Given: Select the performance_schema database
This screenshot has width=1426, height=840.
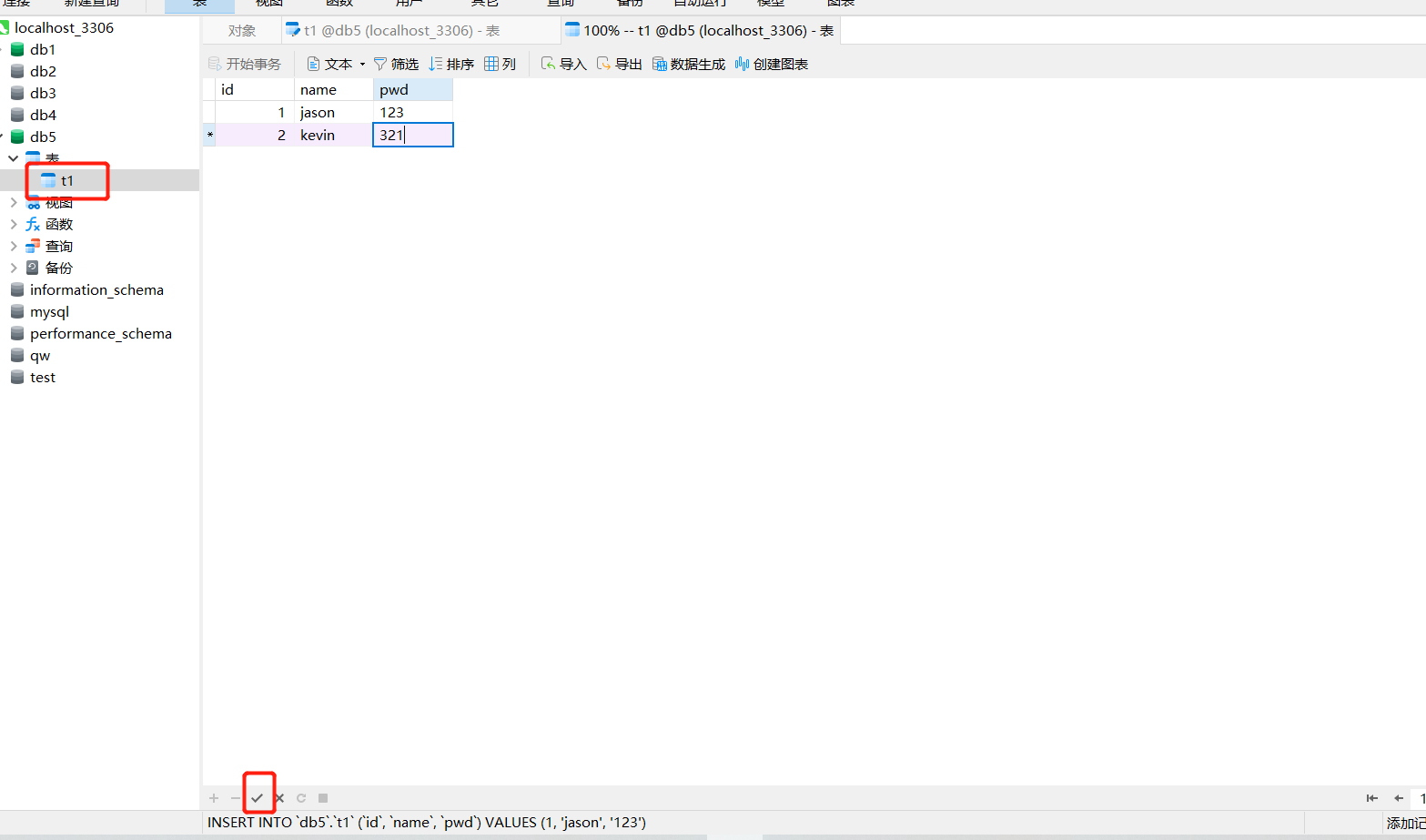Looking at the screenshot, I should [100, 333].
